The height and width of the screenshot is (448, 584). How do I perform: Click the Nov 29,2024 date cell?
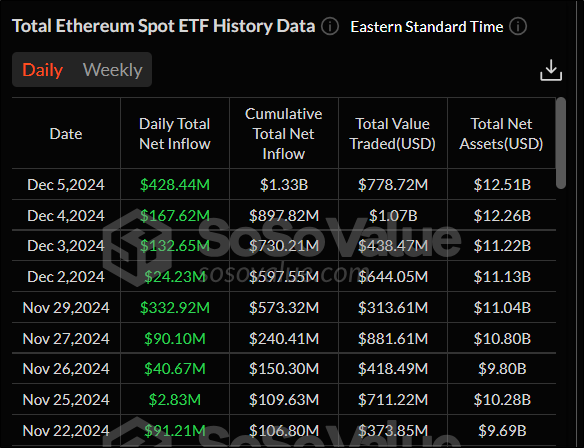tap(66, 308)
